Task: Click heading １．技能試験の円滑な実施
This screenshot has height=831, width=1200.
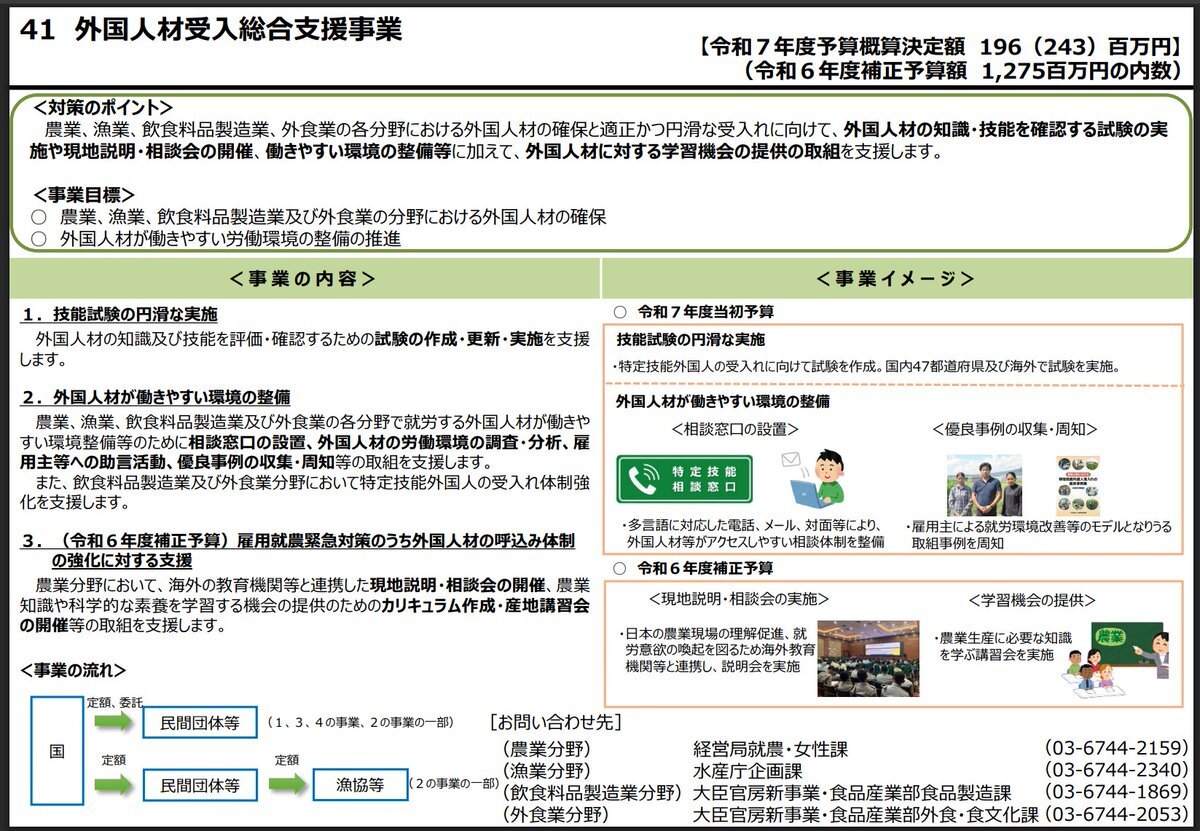Action: coord(119,315)
